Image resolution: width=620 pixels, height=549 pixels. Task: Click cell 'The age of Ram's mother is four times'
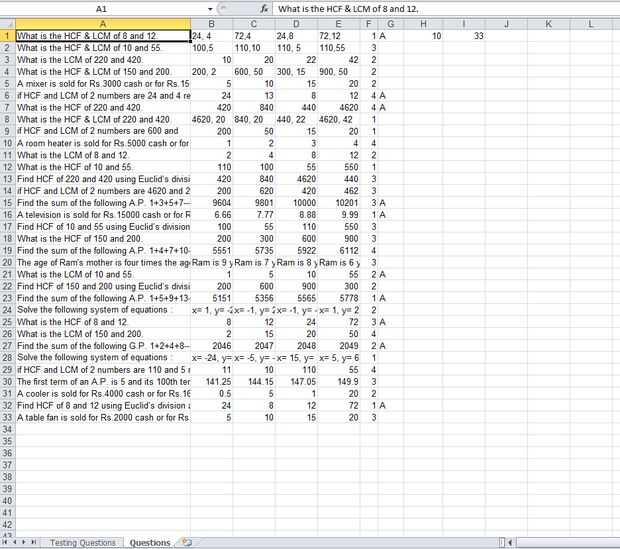coord(103,262)
